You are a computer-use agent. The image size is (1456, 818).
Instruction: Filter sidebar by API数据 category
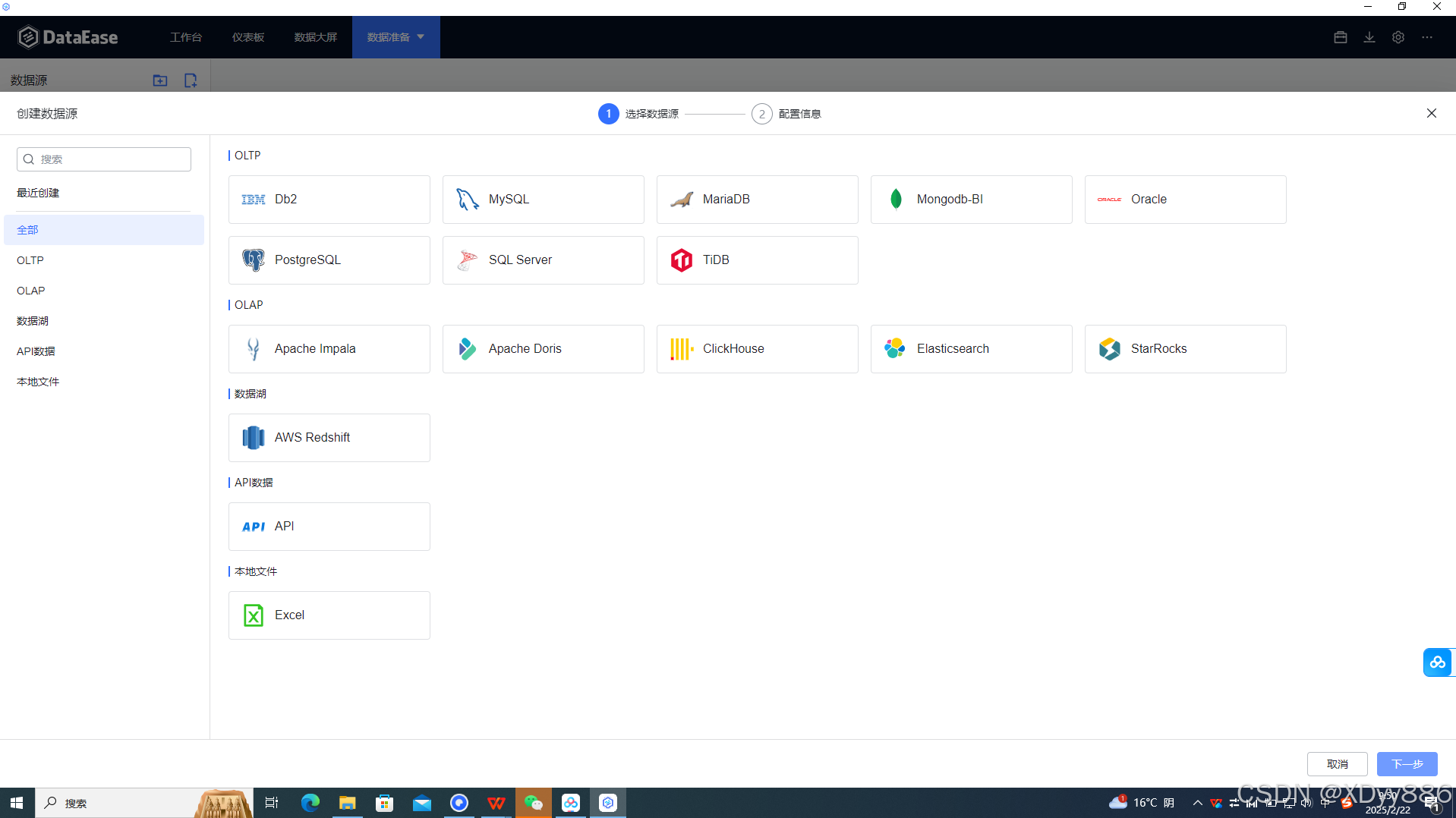pos(104,351)
